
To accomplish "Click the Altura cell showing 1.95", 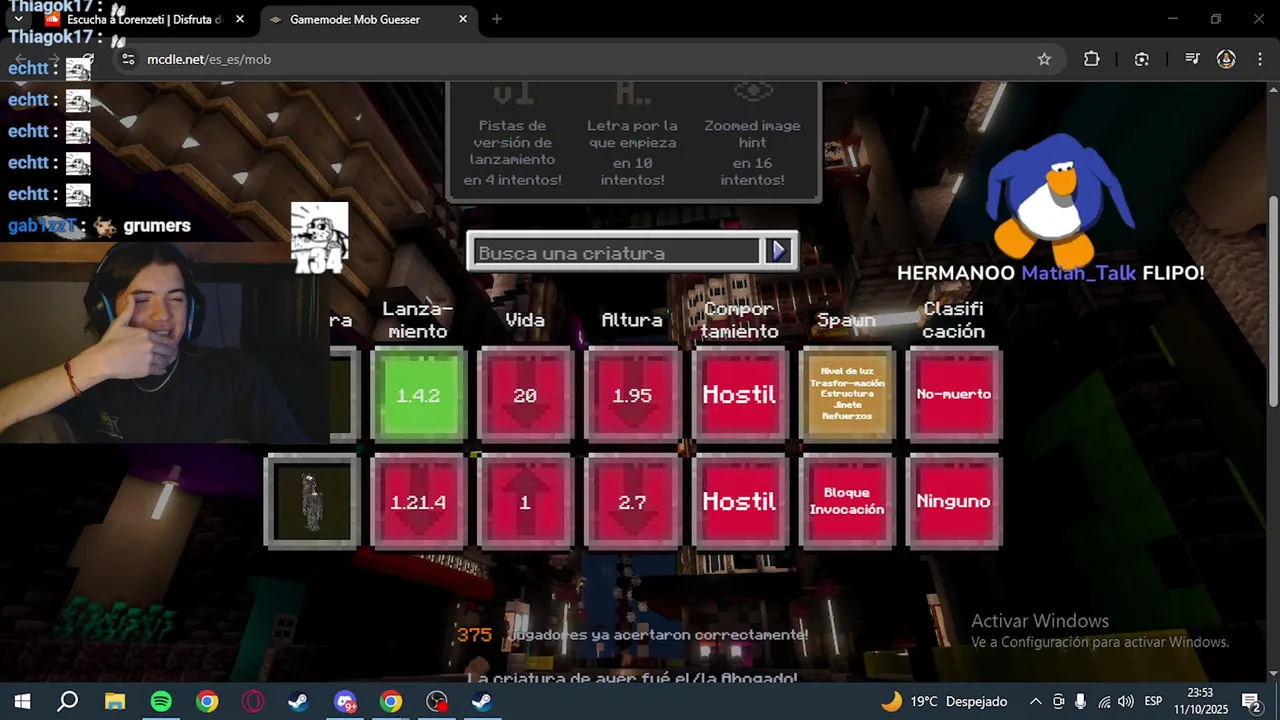I will [632, 394].
